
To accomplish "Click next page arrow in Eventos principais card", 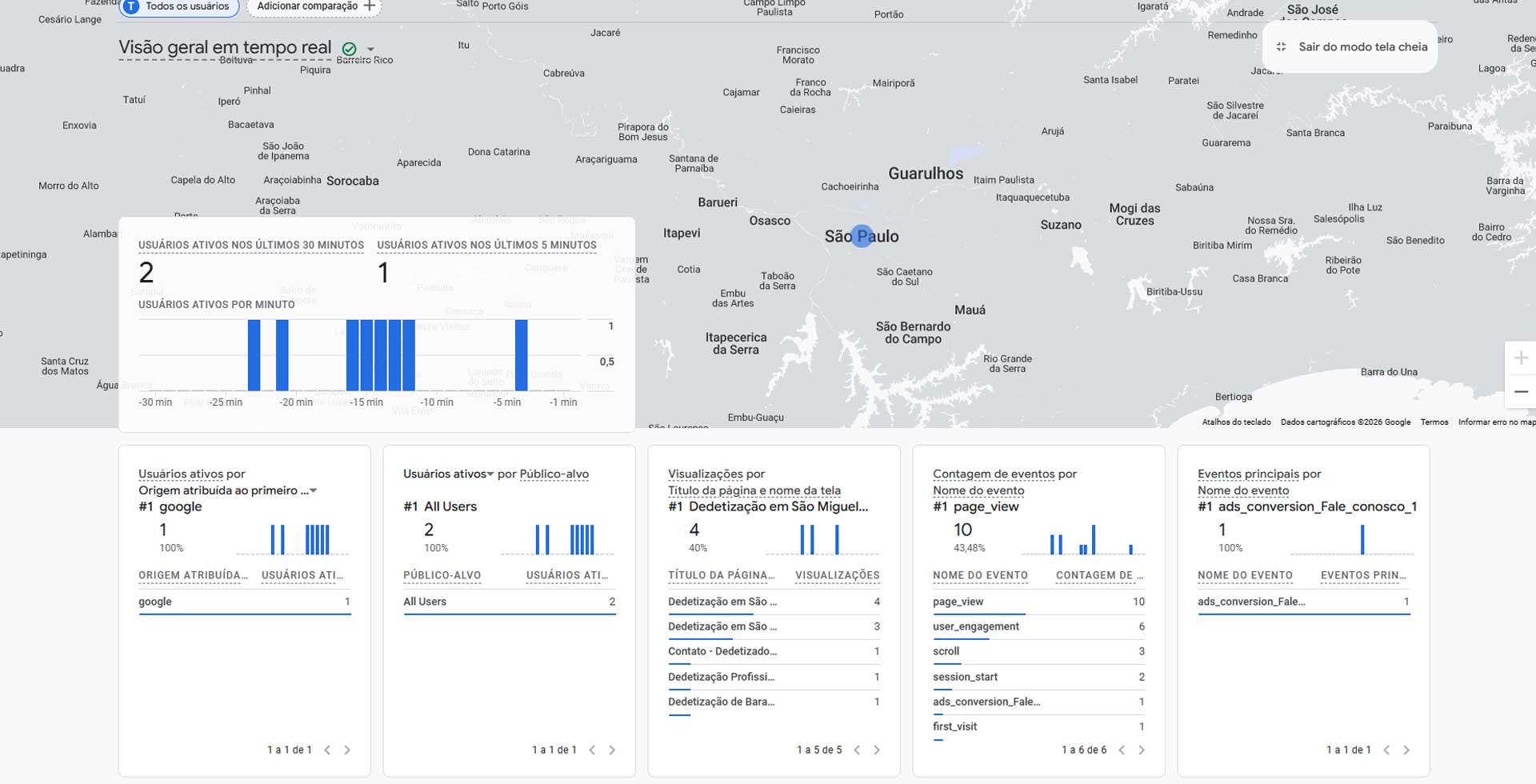I will point(1406,750).
